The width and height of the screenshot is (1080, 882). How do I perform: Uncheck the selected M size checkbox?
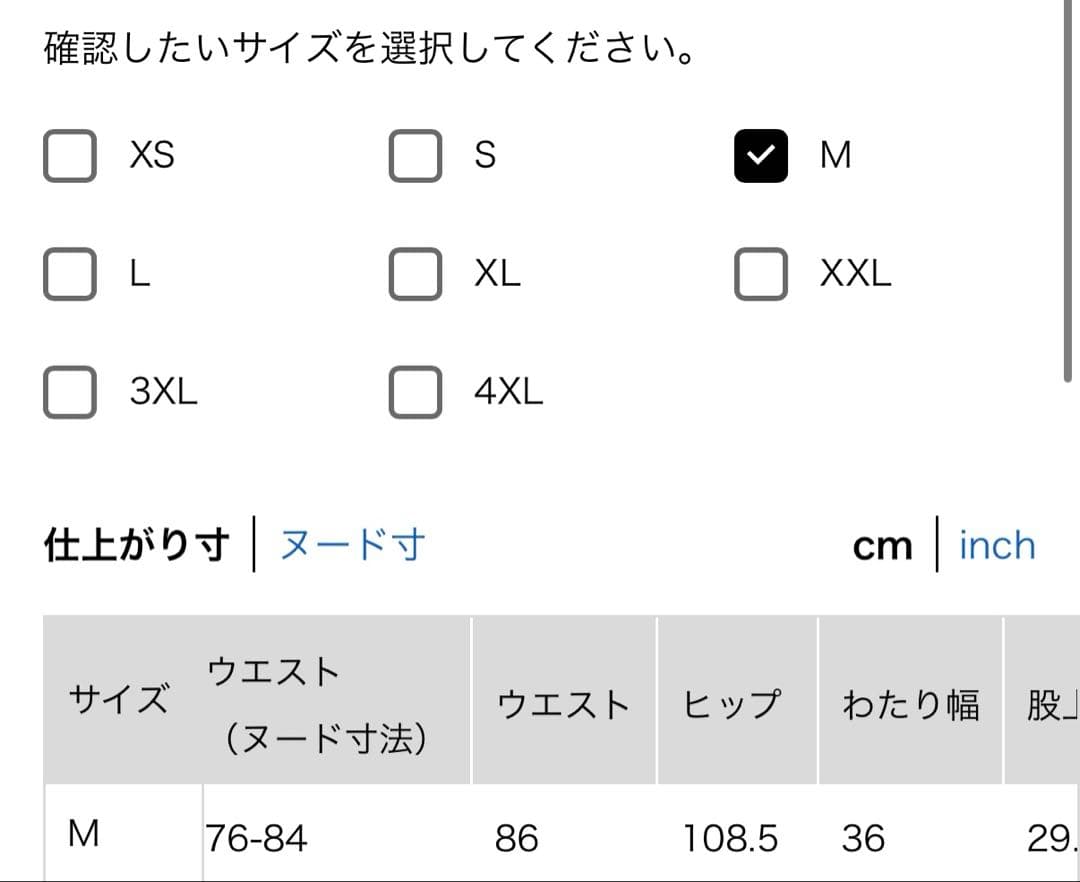coord(760,156)
